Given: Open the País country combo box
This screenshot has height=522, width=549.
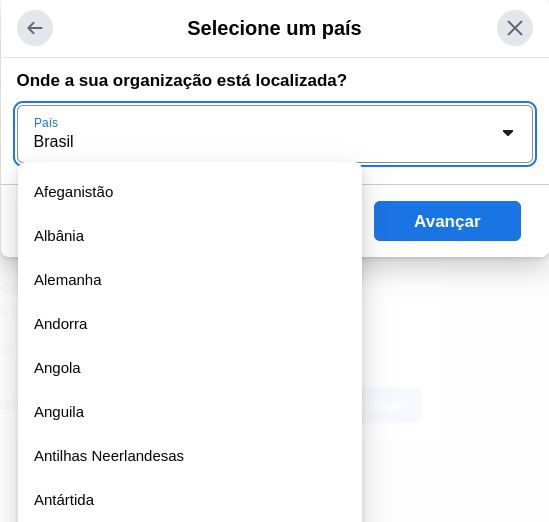Looking at the screenshot, I should (275, 134).
